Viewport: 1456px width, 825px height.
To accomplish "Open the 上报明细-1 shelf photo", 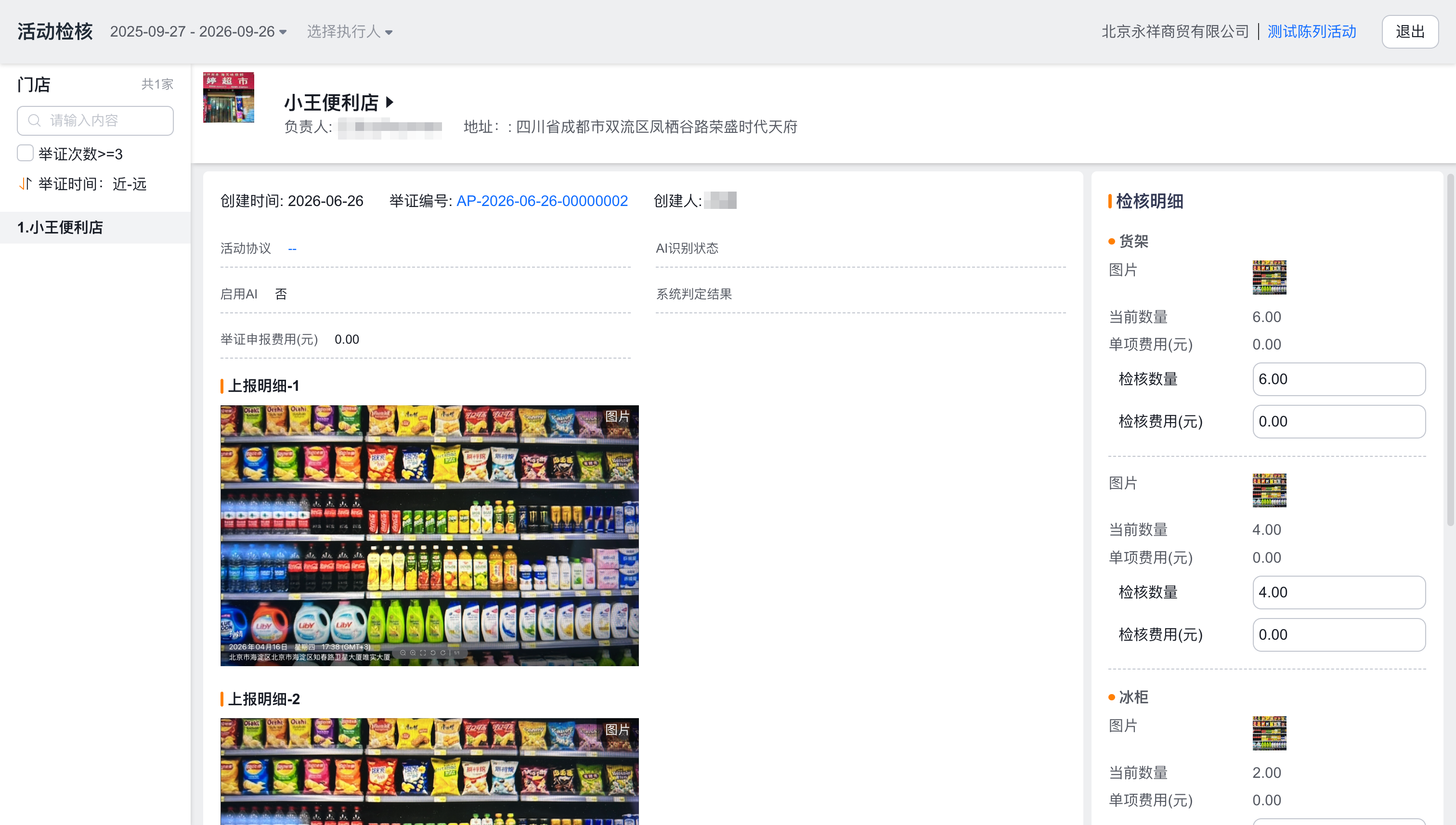I will click(x=429, y=535).
